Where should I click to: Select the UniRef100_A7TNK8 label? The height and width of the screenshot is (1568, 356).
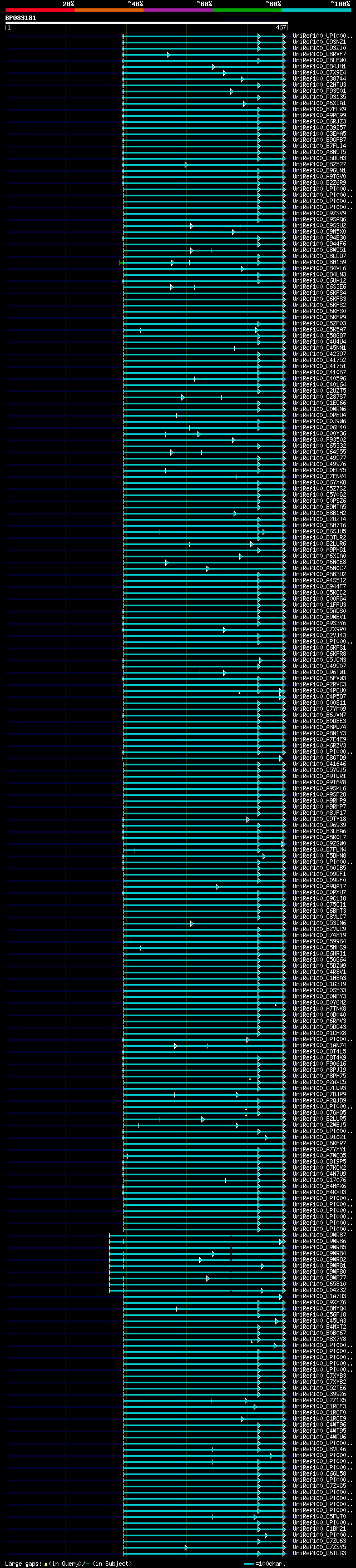319,1008
